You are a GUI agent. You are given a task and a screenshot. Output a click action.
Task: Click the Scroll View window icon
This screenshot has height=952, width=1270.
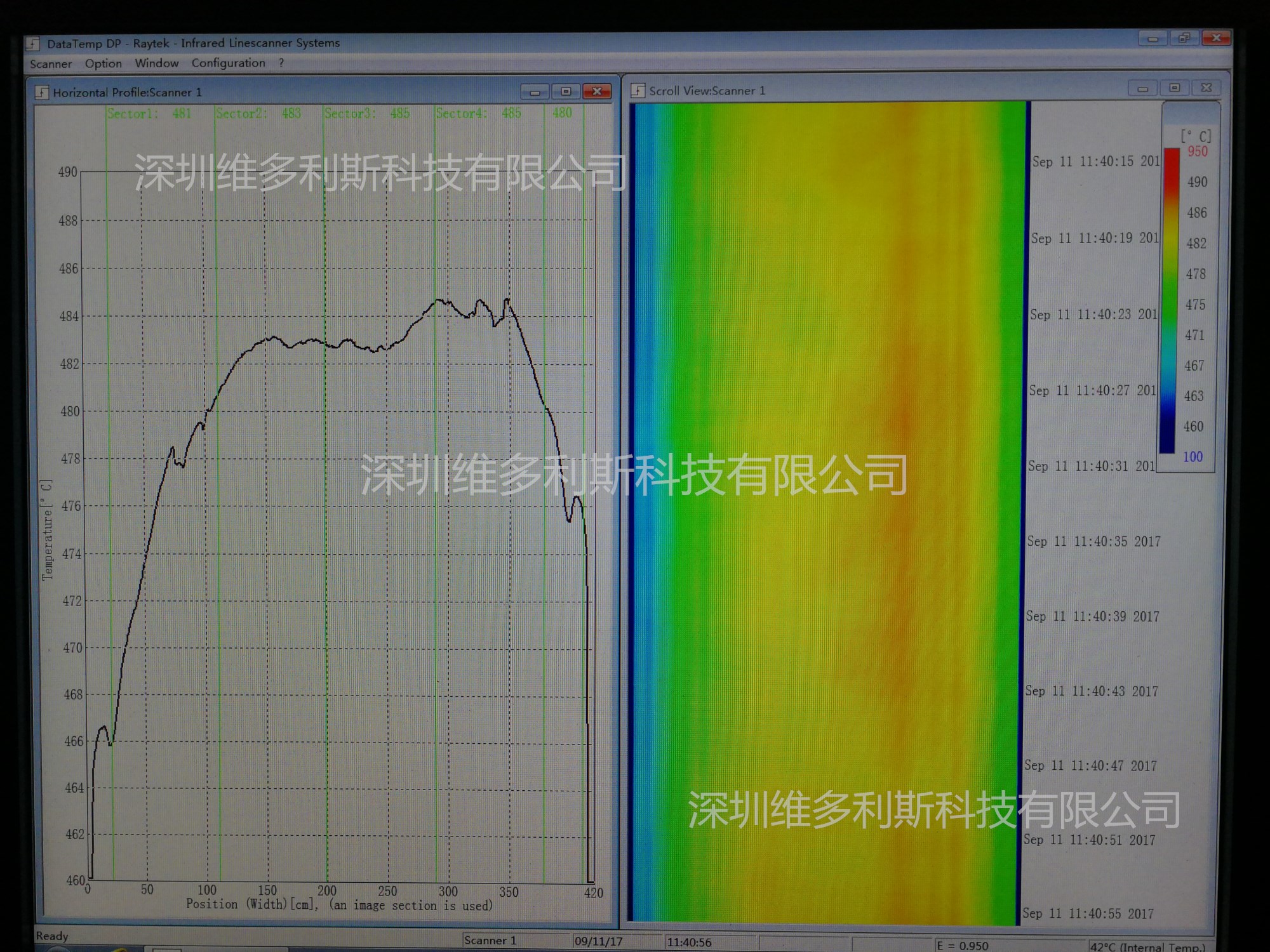coord(638,91)
